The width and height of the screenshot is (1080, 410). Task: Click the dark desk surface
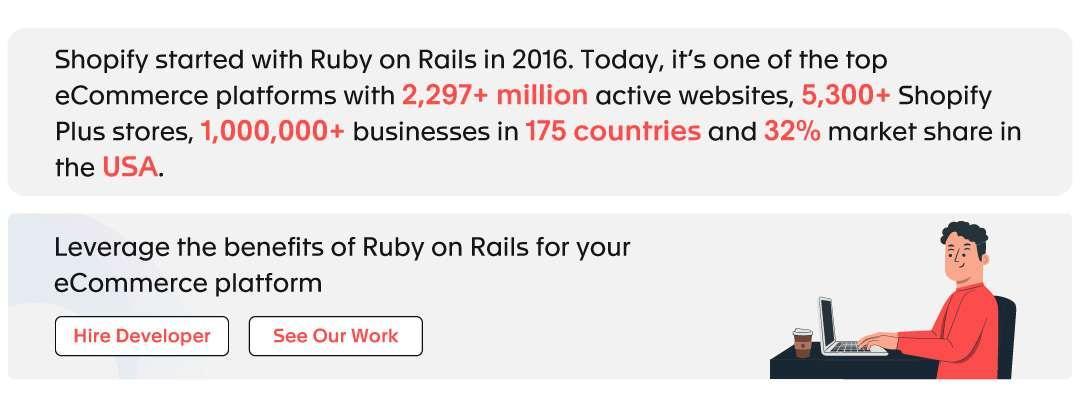[853, 362]
